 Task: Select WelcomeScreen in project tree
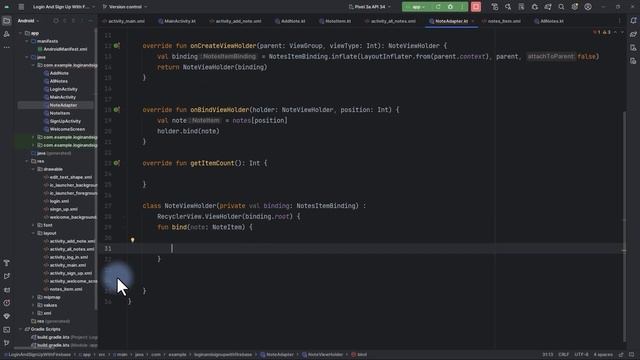click(67, 129)
